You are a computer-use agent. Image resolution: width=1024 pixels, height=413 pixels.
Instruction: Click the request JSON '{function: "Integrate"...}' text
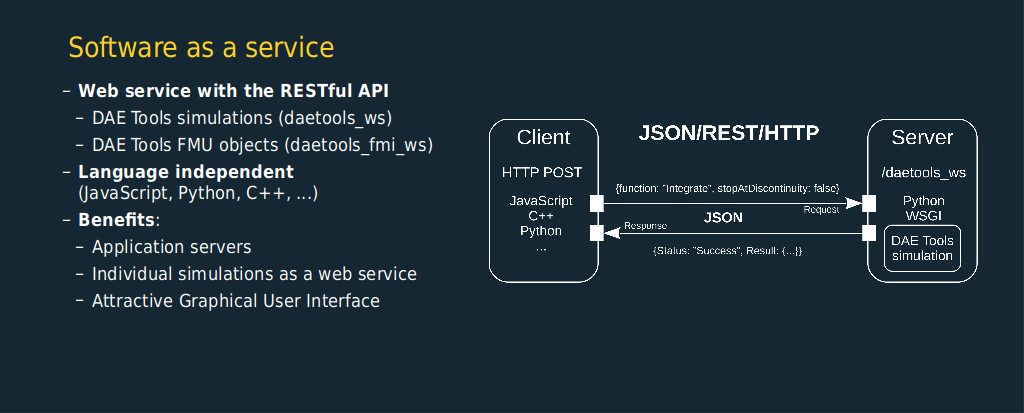click(727, 188)
